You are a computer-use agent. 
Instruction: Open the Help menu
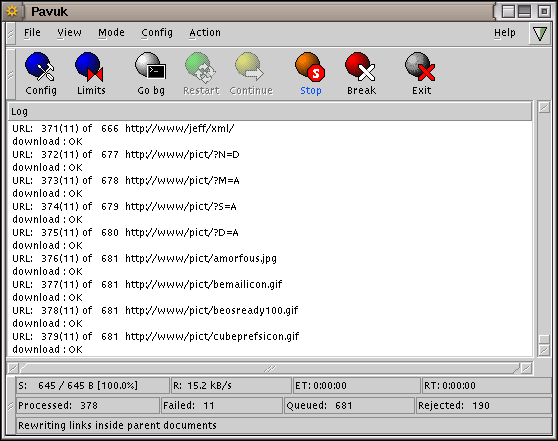click(x=504, y=33)
